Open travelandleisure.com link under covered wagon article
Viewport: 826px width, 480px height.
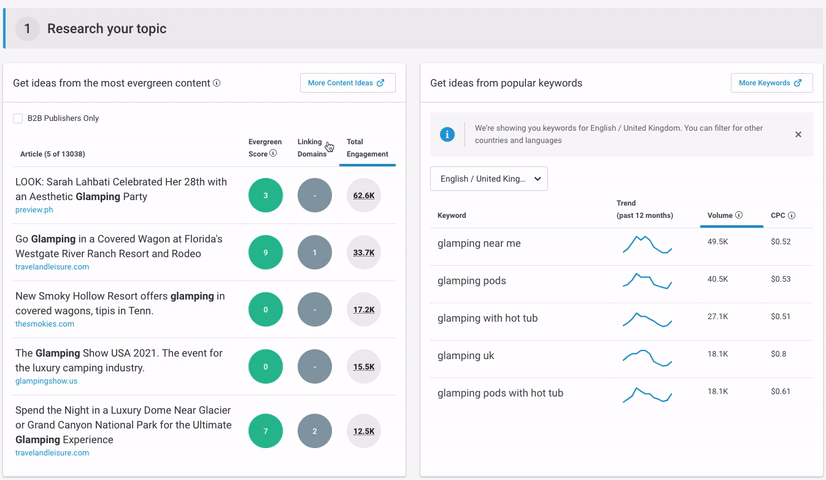pos(52,267)
